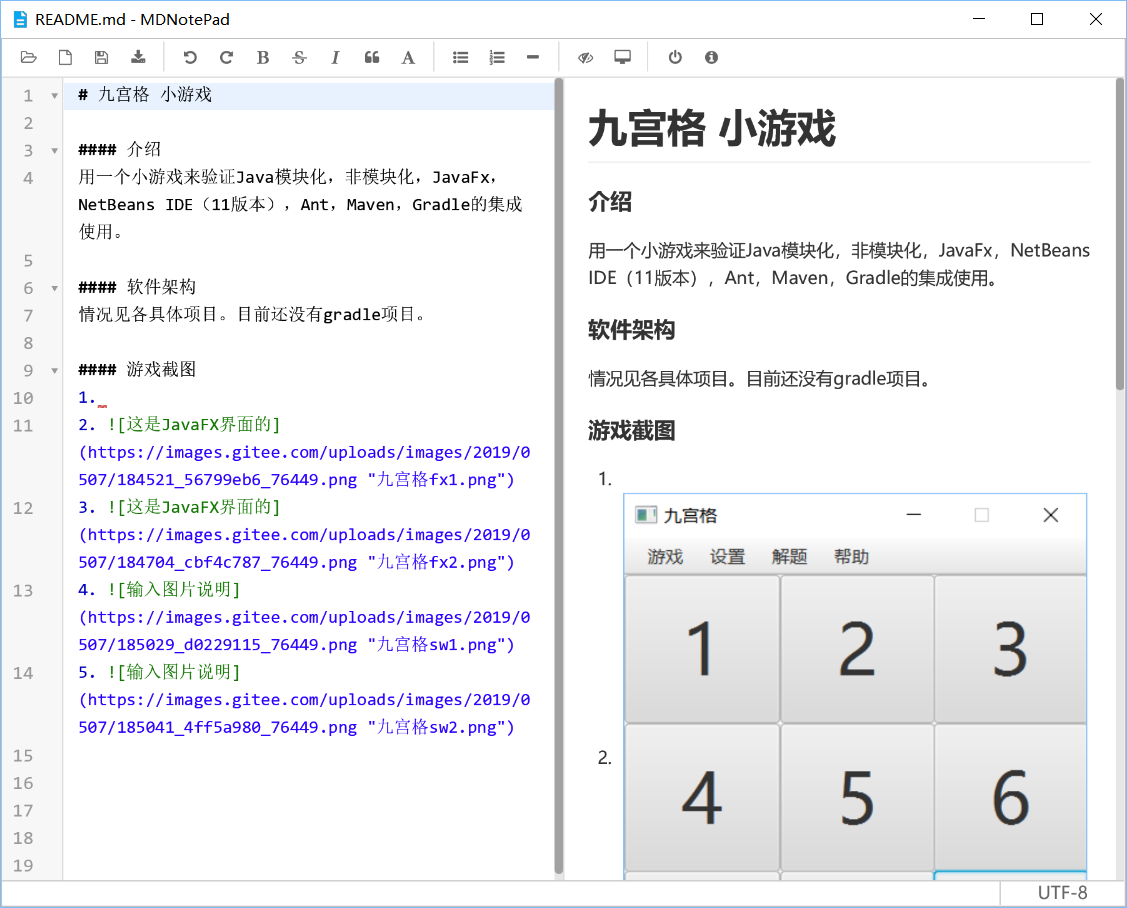Apply bold formatting
1127x908 pixels.
263,58
